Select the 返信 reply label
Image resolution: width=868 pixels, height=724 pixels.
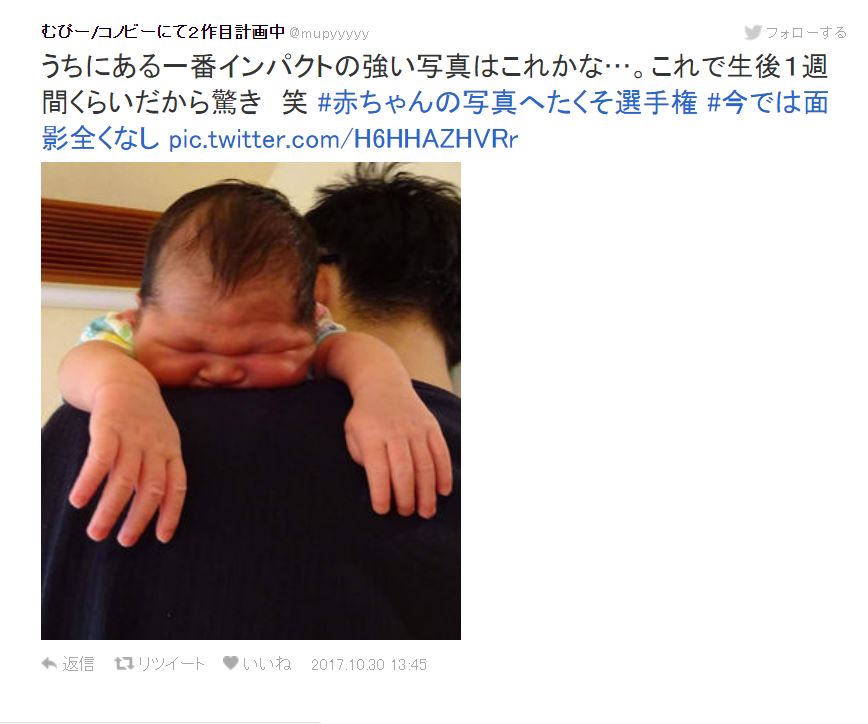click(x=78, y=664)
